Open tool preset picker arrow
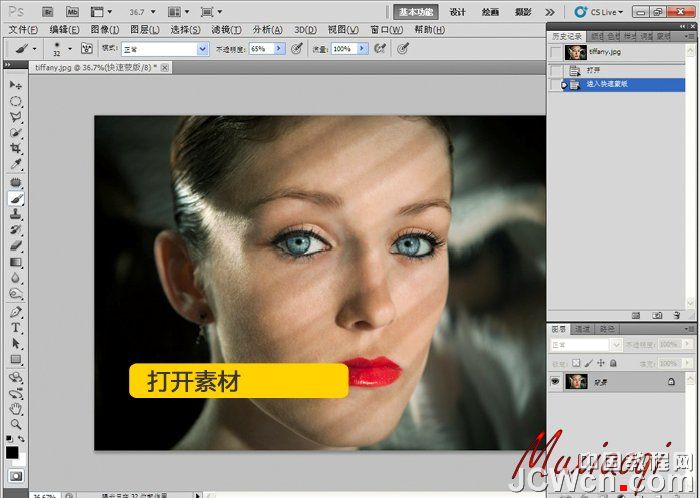The height and width of the screenshot is (498, 700). click(x=34, y=49)
